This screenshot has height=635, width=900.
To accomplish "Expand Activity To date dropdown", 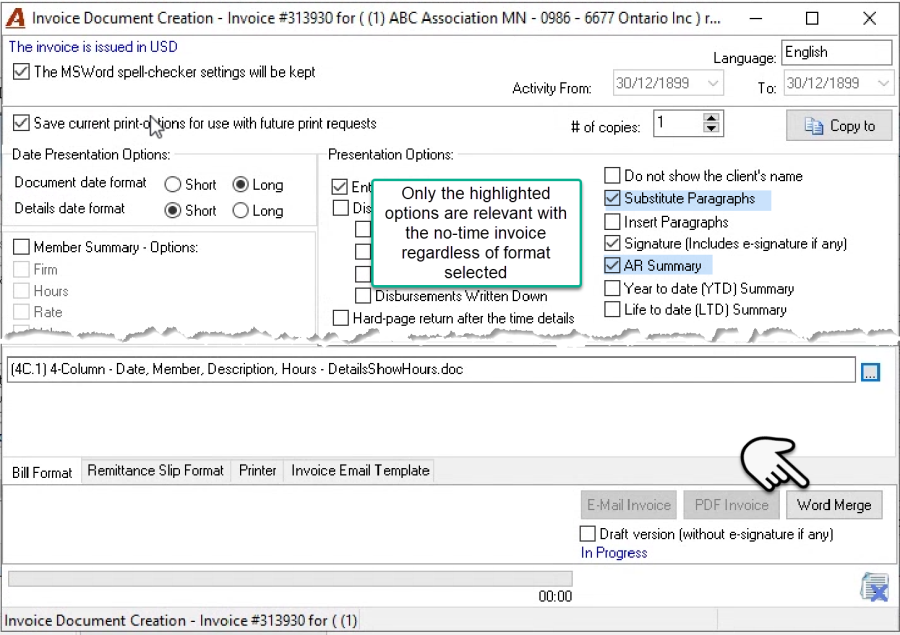I will point(883,83).
